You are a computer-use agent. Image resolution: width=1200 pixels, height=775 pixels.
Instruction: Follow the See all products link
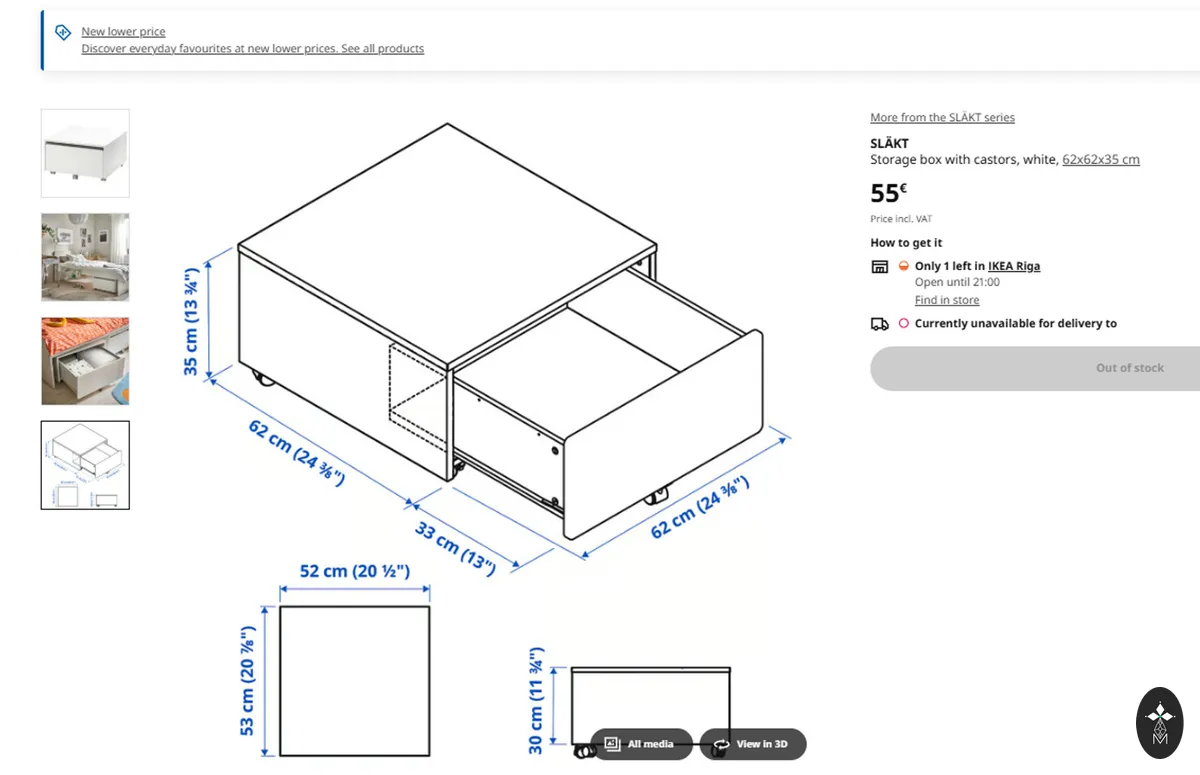(x=382, y=48)
